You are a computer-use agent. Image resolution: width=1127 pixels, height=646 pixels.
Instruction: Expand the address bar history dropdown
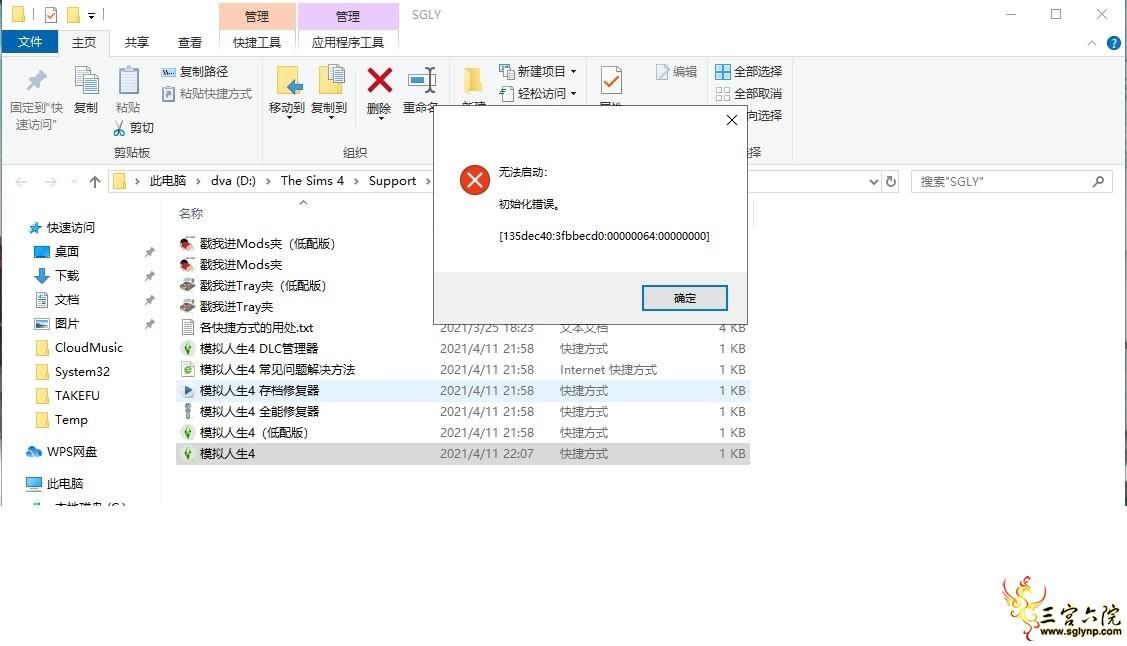point(874,182)
